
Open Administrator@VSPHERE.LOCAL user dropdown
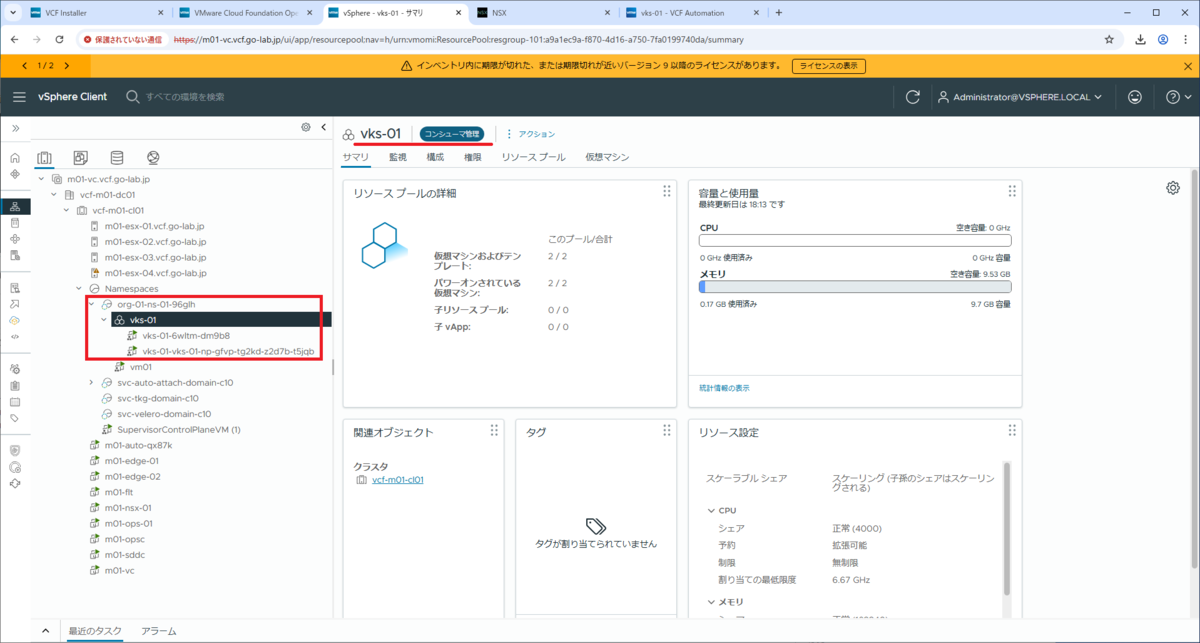[1019, 97]
